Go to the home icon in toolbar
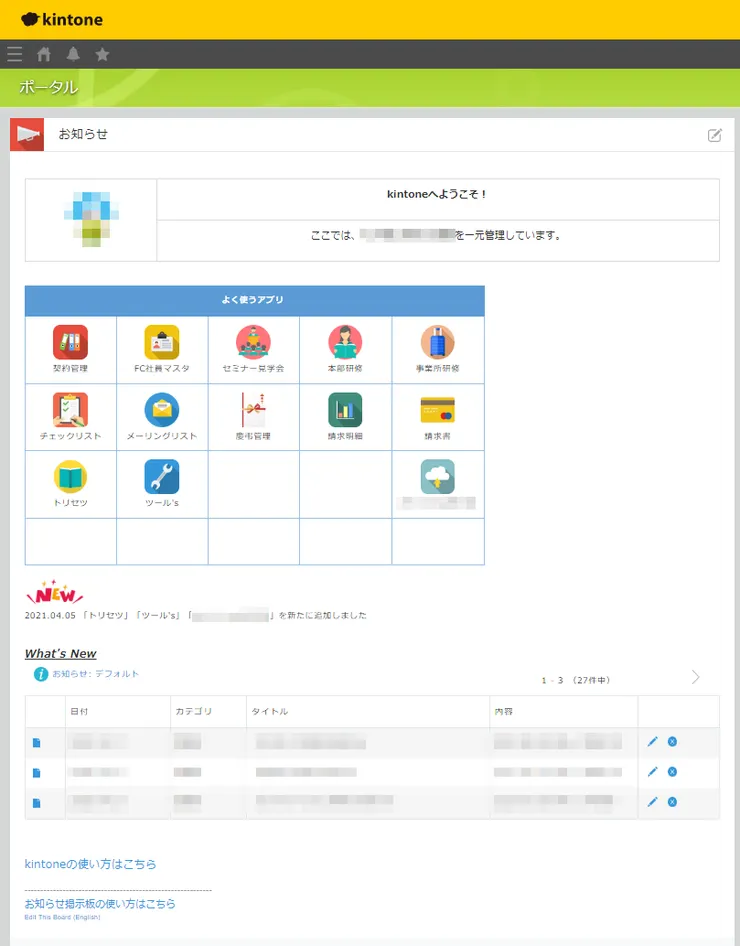This screenshot has width=740, height=946. coord(44,54)
